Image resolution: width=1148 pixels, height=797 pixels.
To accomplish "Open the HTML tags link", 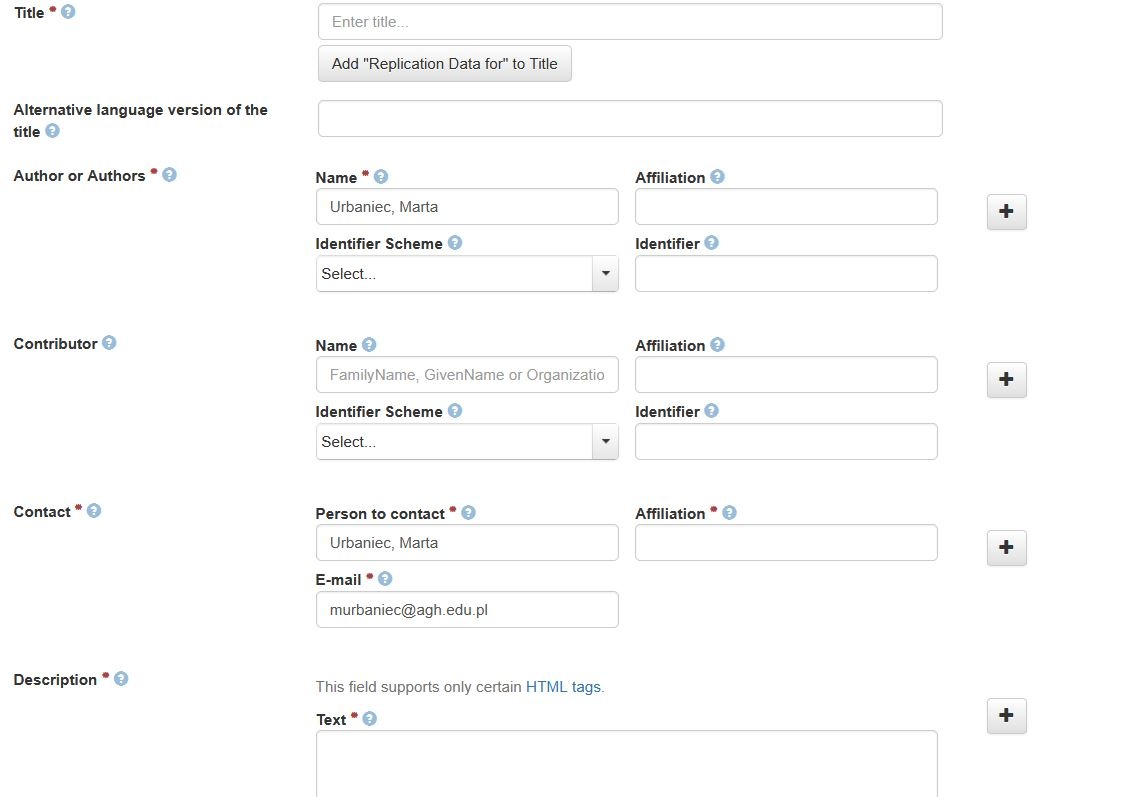I will tap(563, 686).
